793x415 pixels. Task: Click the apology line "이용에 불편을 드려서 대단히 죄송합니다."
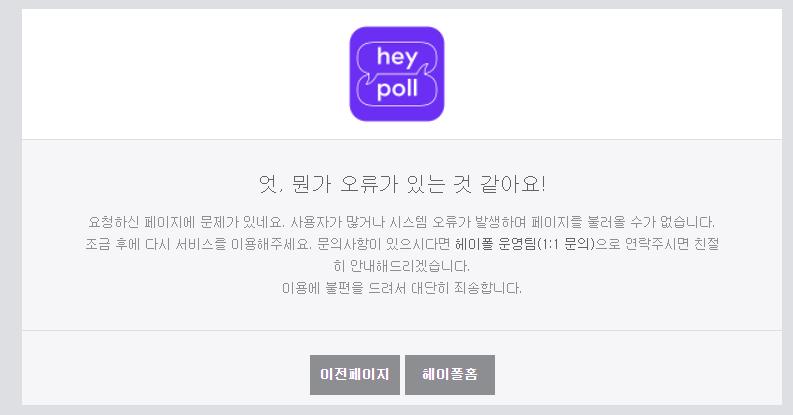click(x=402, y=288)
